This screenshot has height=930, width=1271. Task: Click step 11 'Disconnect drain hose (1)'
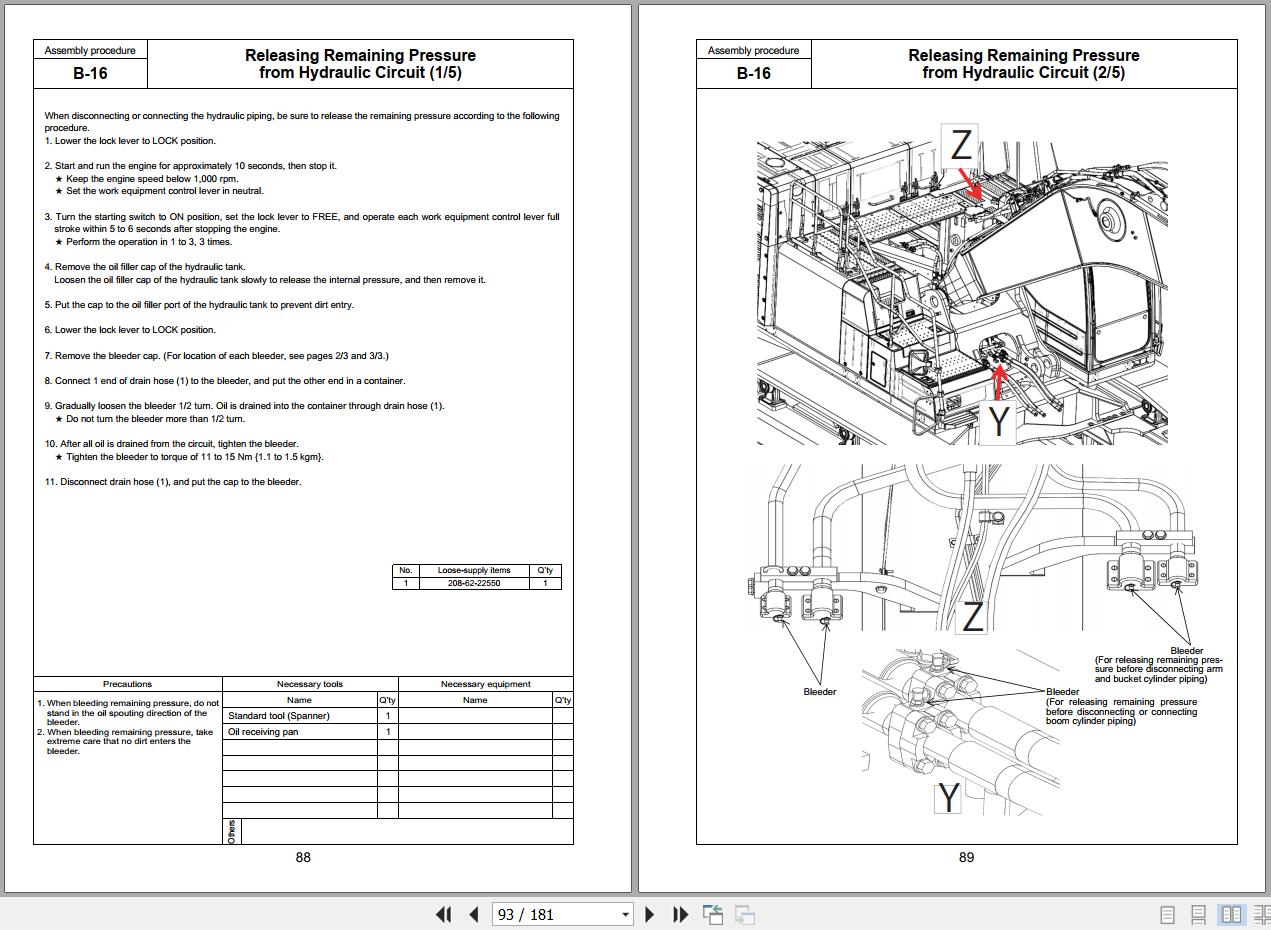pos(173,482)
